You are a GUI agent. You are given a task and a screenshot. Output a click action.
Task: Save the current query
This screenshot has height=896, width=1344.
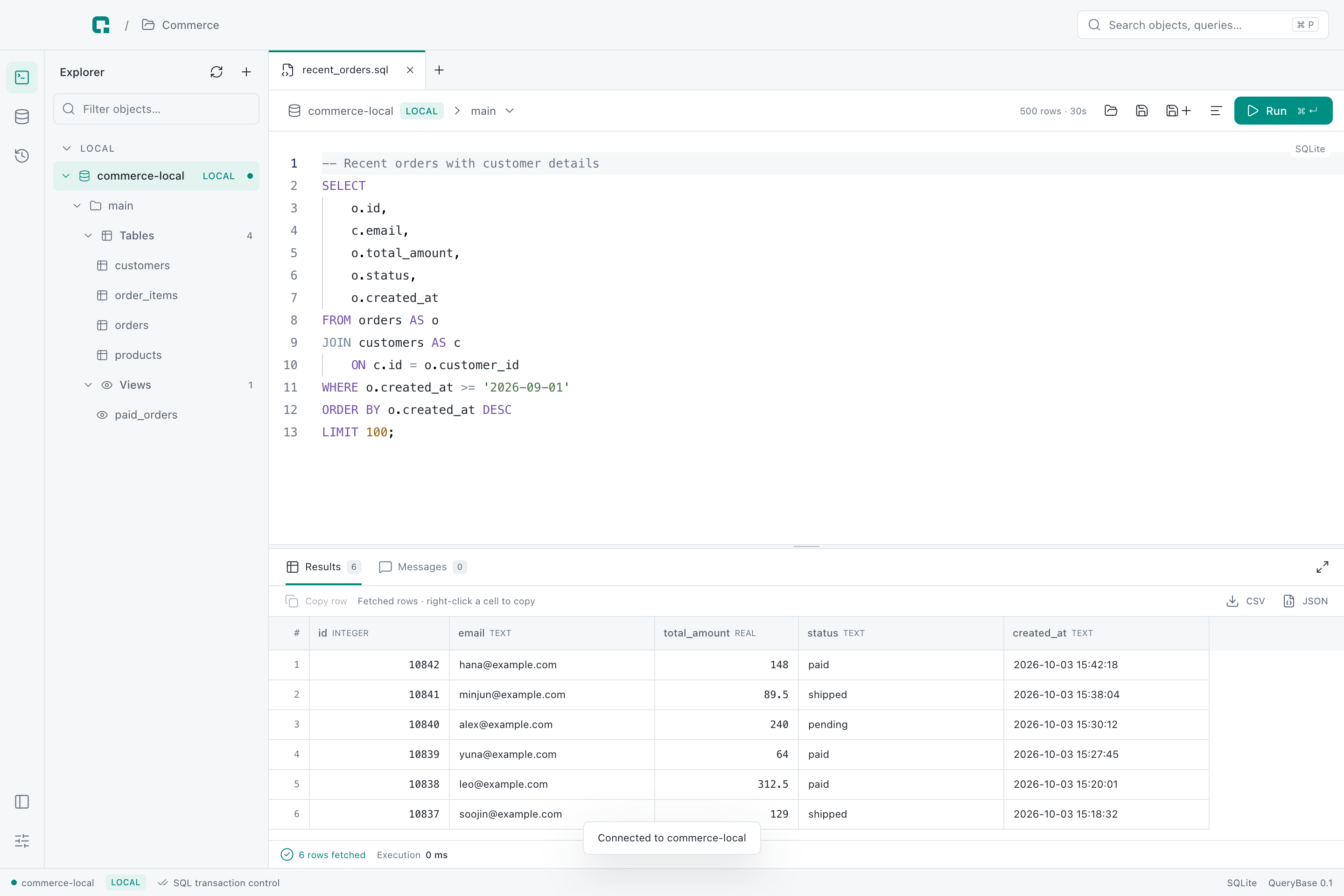(x=1142, y=111)
